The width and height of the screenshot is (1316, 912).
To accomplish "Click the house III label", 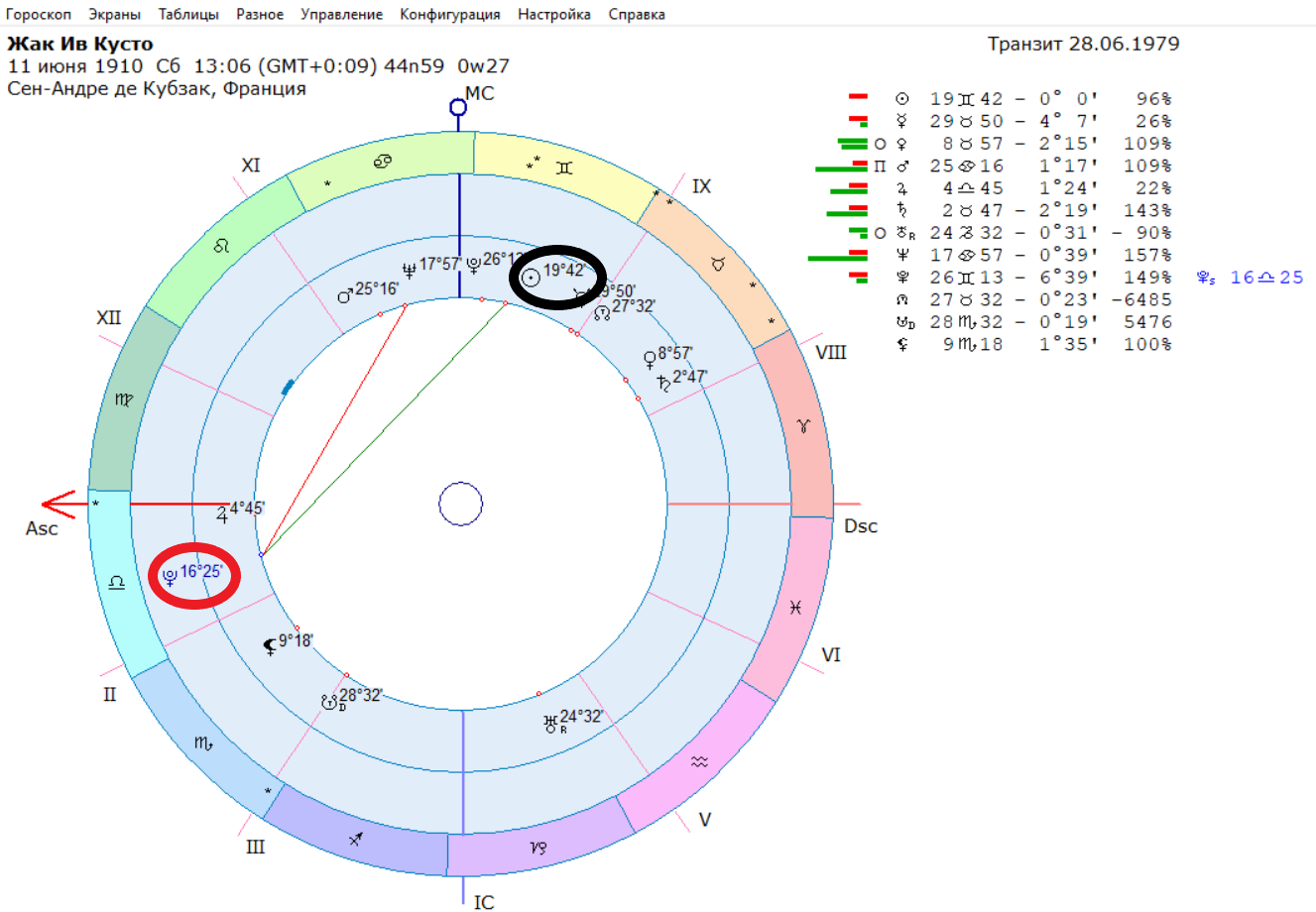I will 255,847.
